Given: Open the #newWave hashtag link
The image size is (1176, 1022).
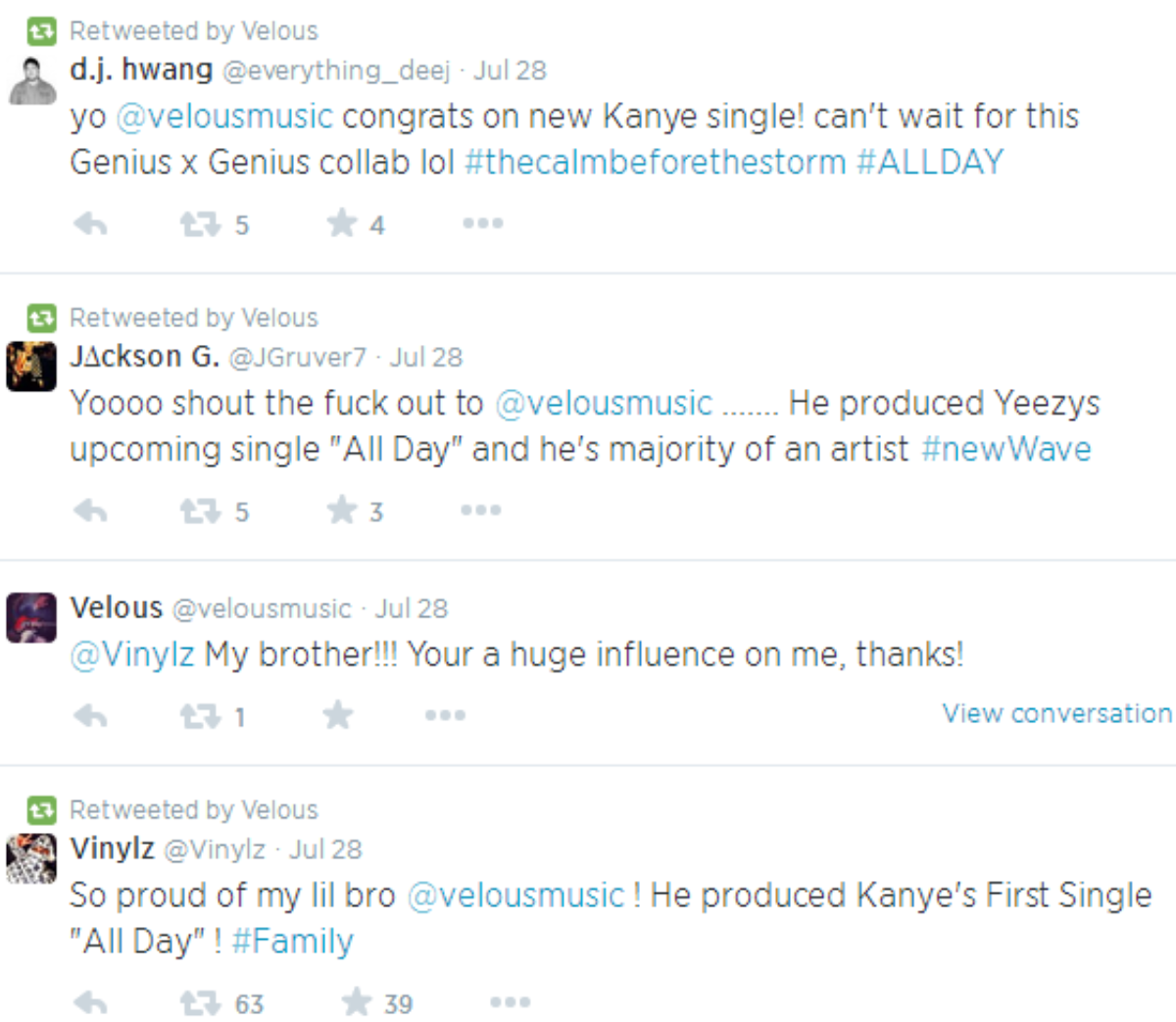Looking at the screenshot, I should pyautogui.click(x=1006, y=449).
